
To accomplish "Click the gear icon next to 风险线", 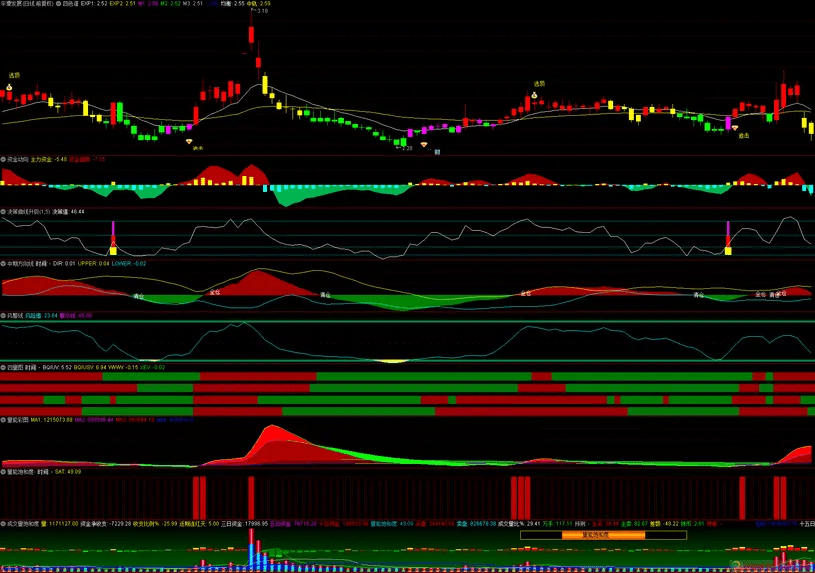I will coord(3,316).
